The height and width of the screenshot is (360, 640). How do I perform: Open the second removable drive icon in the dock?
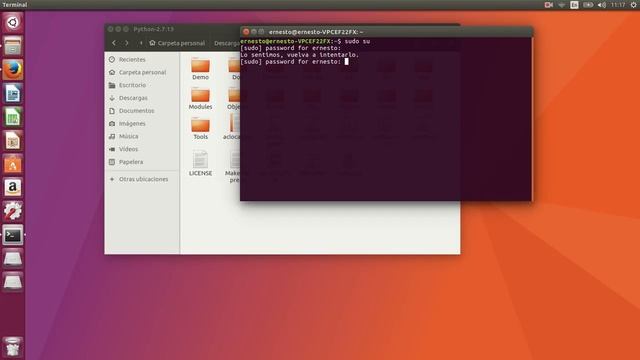pos(13,282)
